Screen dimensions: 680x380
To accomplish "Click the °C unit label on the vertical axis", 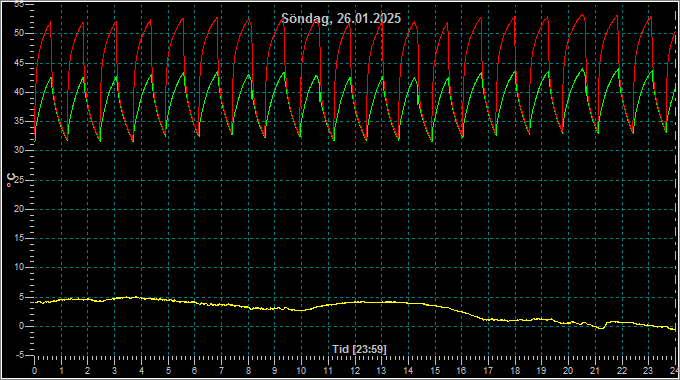I will [10, 180].
